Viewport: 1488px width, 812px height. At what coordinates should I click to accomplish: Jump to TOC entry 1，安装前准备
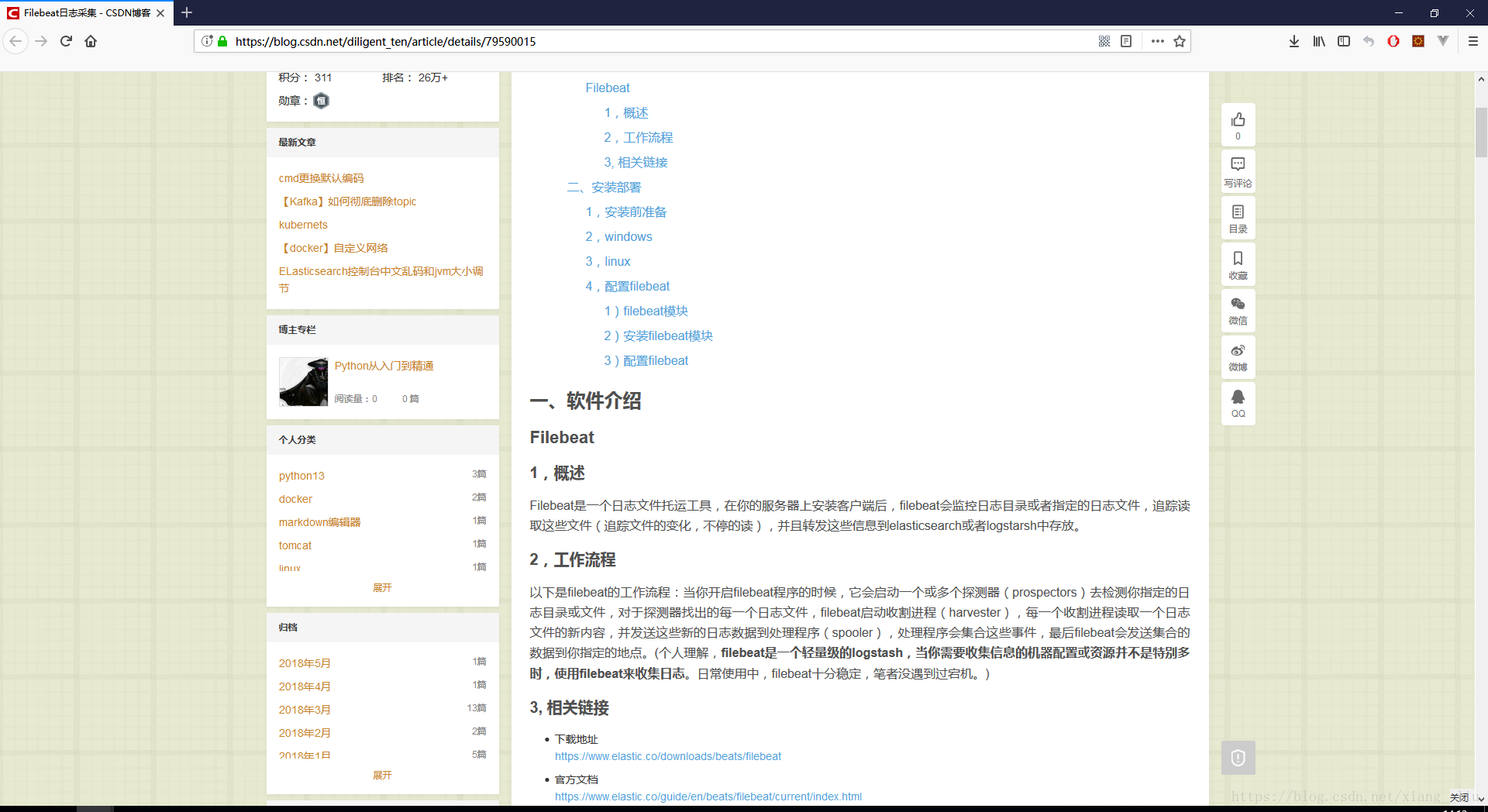tap(626, 212)
